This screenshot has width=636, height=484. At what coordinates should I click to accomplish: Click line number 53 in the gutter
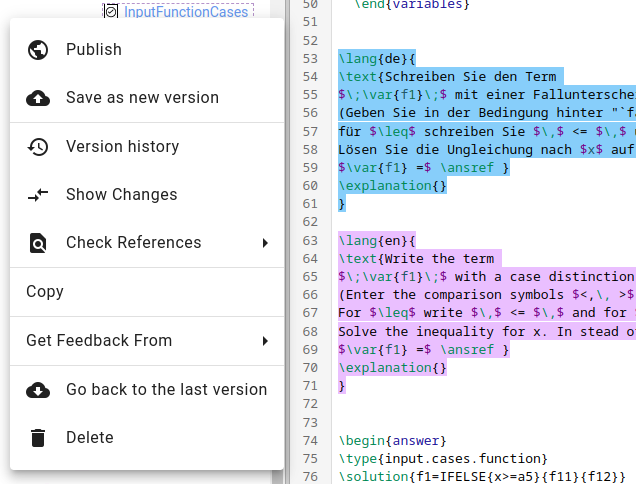point(310,59)
